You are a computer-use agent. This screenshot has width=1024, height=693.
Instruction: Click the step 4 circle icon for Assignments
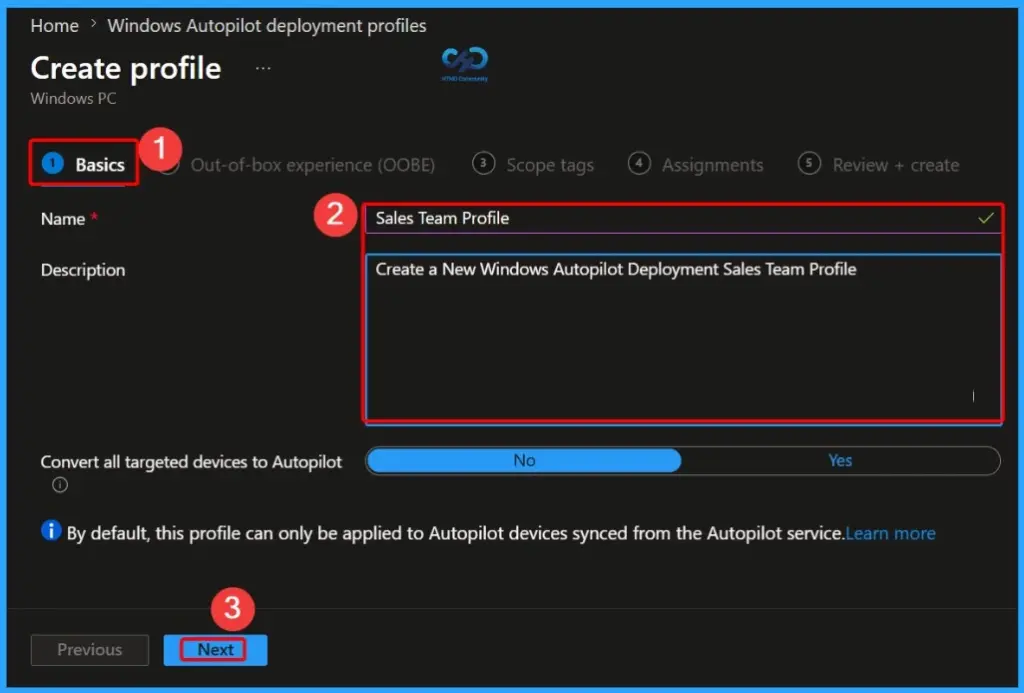(639, 163)
